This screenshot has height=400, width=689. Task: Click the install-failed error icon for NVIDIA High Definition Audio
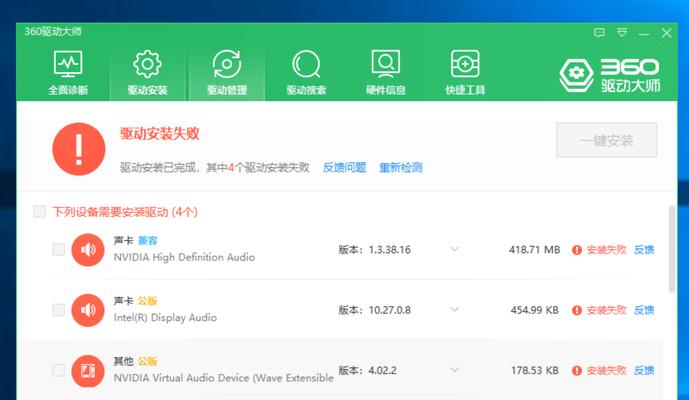pyautogui.click(x=577, y=250)
